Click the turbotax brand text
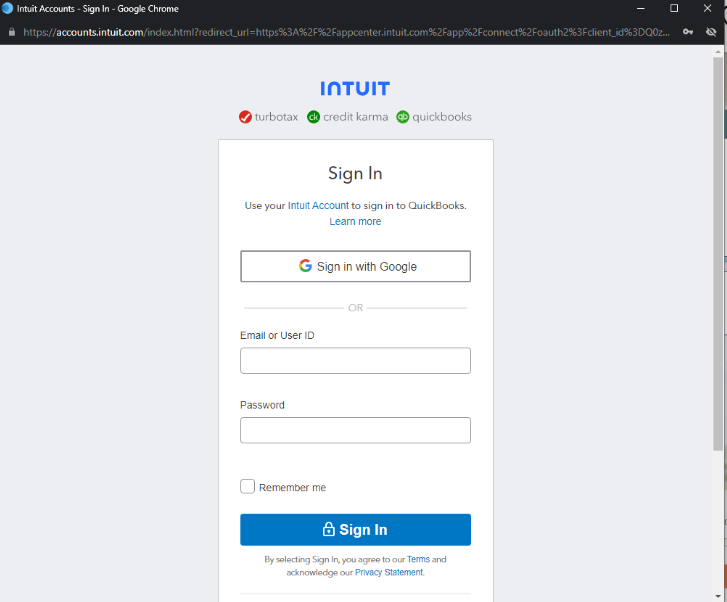The height and width of the screenshot is (602, 727). click(x=276, y=117)
